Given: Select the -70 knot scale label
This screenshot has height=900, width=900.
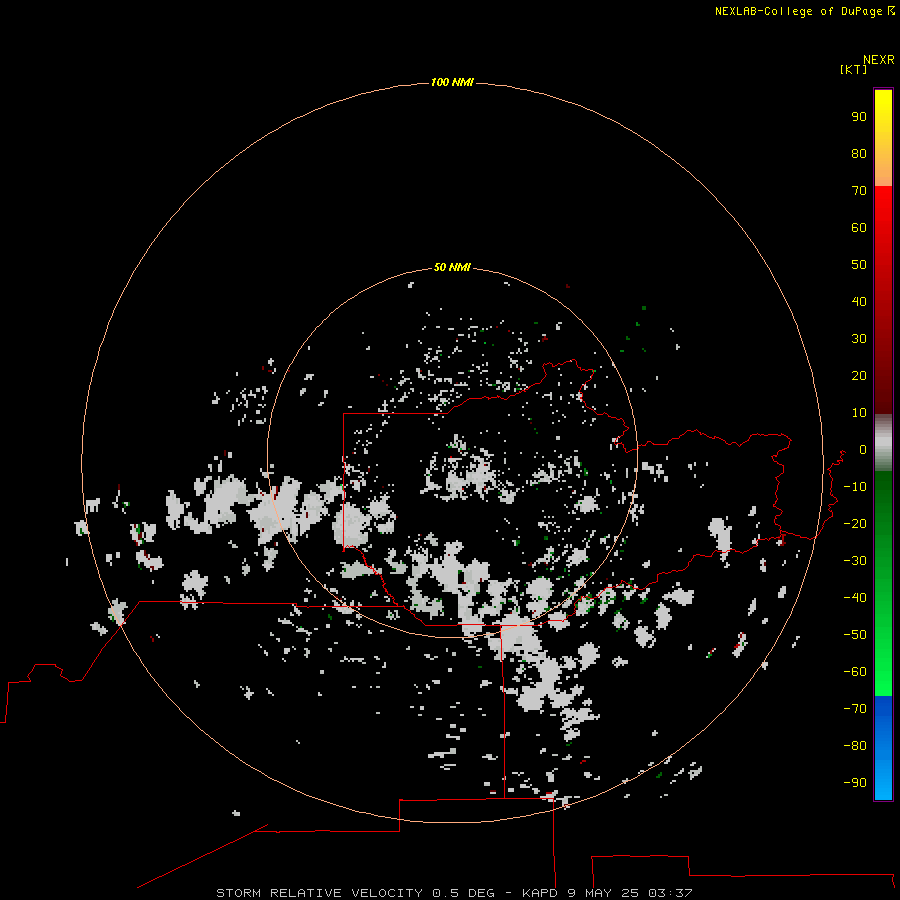Looking at the screenshot, I should [855, 709].
